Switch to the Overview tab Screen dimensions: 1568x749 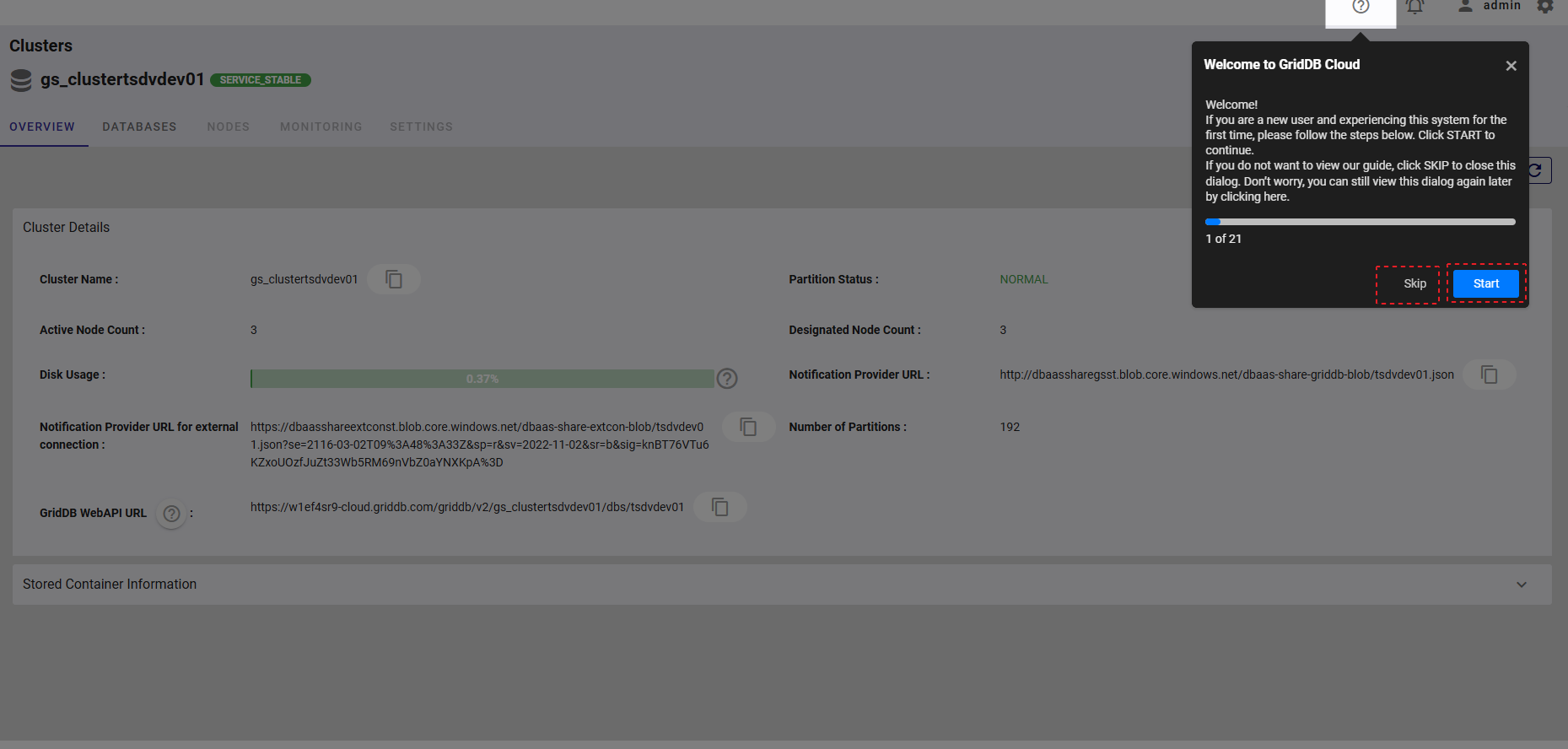pos(42,127)
